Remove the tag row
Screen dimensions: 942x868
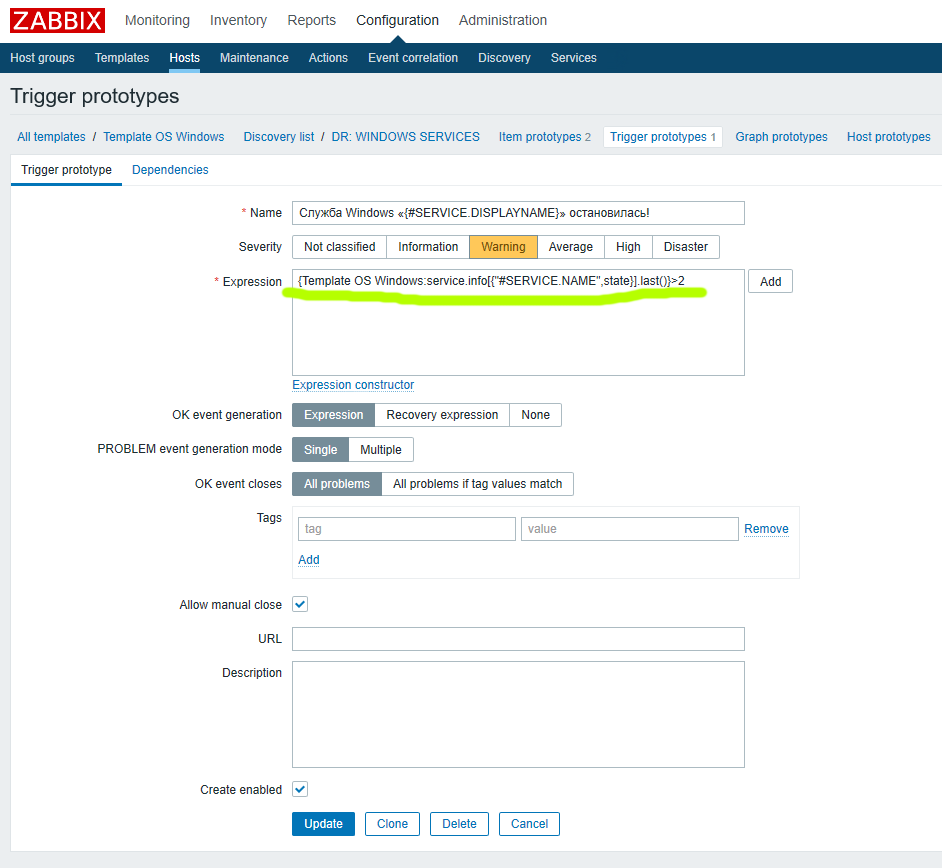pos(766,529)
